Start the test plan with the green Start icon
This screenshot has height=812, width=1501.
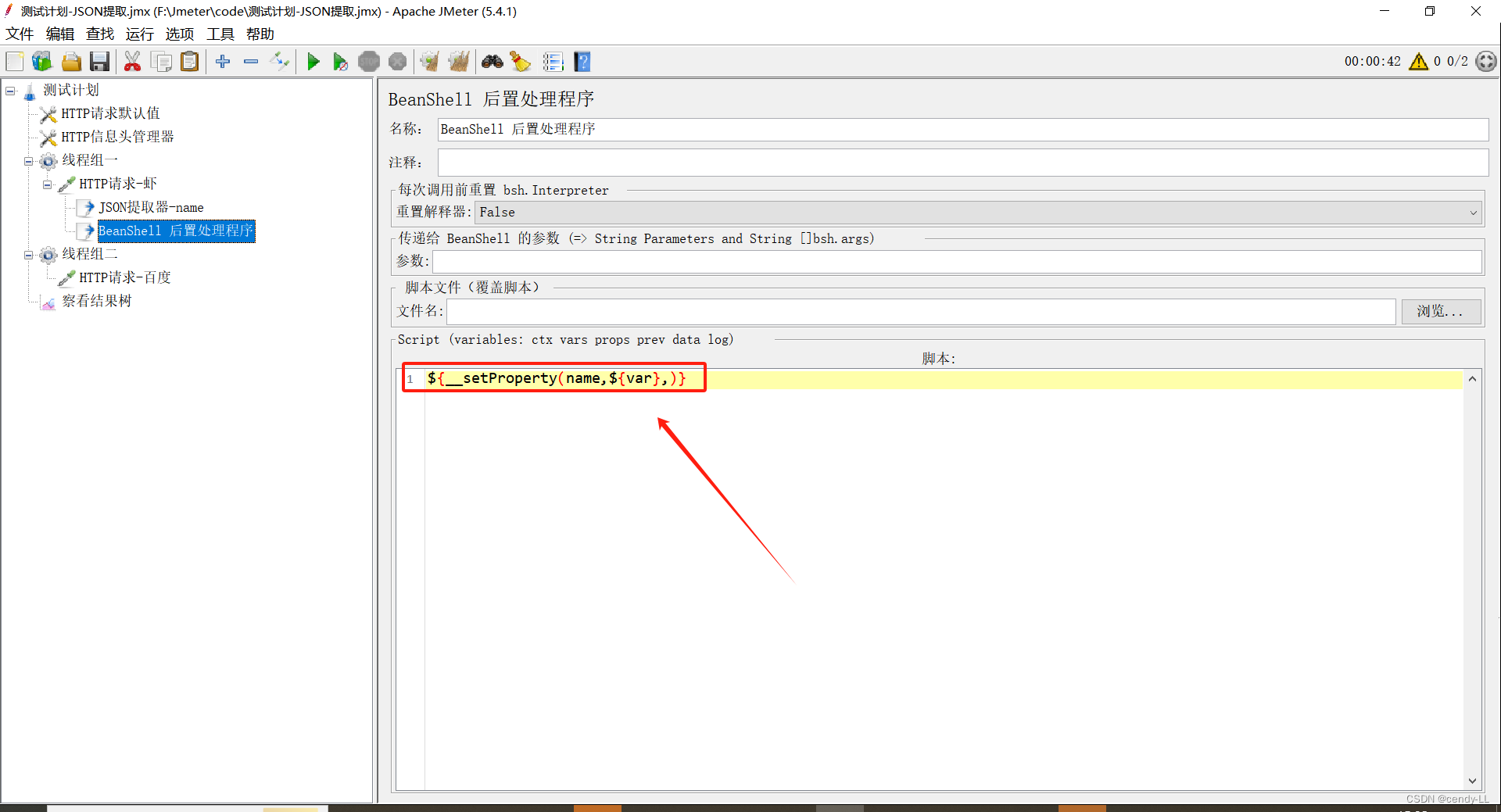[313, 61]
